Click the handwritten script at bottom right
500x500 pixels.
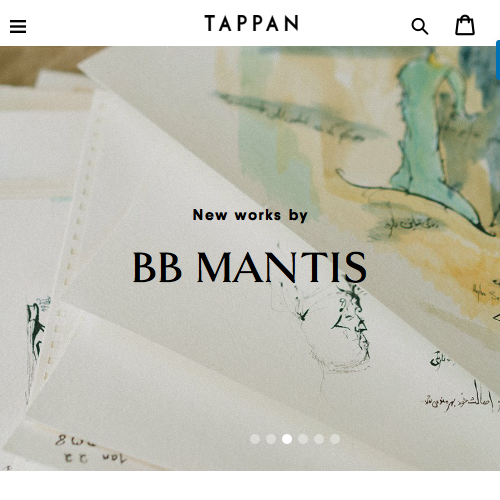460,398
